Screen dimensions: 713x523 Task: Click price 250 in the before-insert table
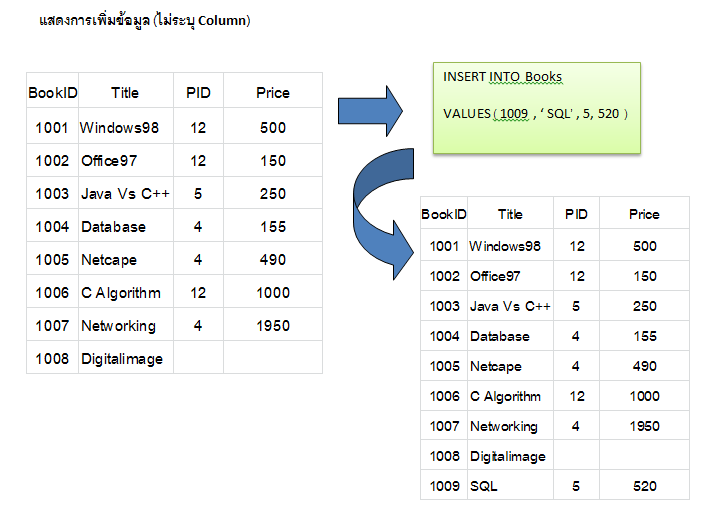click(x=273, y=194)
